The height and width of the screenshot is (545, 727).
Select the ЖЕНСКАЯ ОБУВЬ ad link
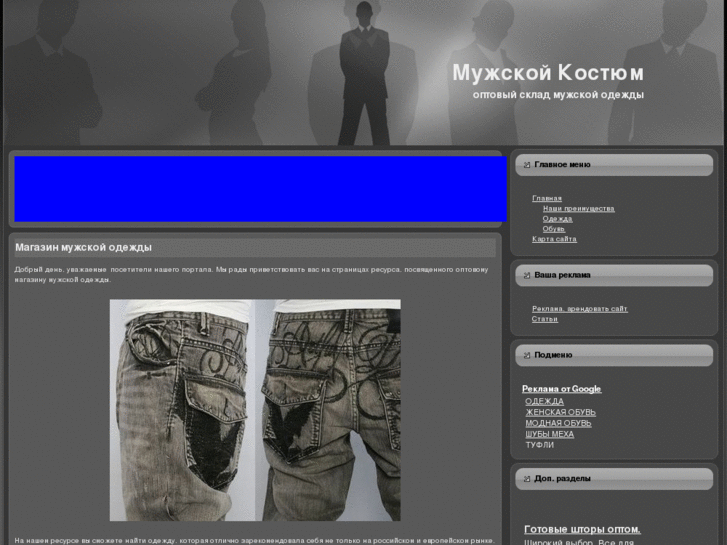(561, 412)
